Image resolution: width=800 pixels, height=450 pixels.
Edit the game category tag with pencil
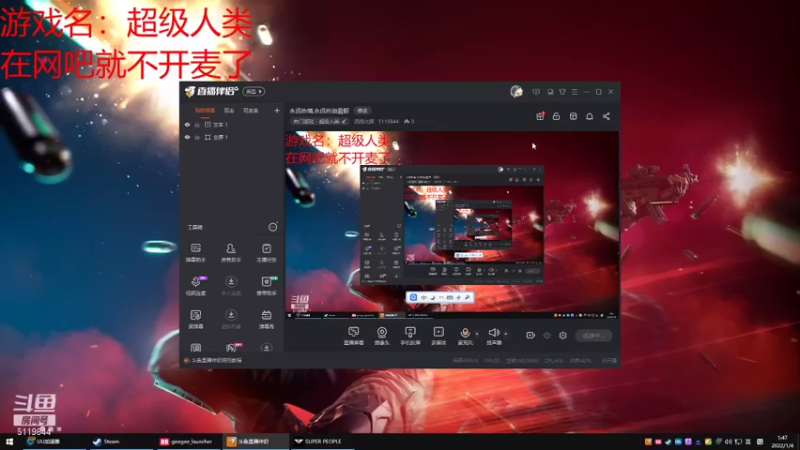pos(320,121)
